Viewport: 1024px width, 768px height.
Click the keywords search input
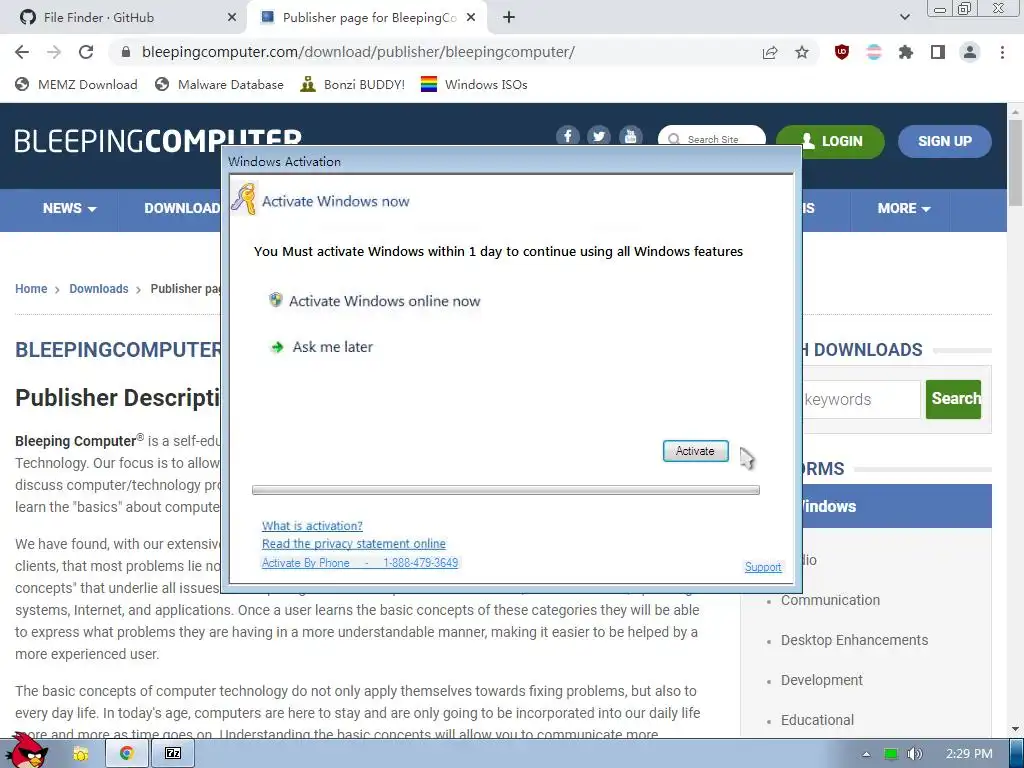[x=861, y=400]
